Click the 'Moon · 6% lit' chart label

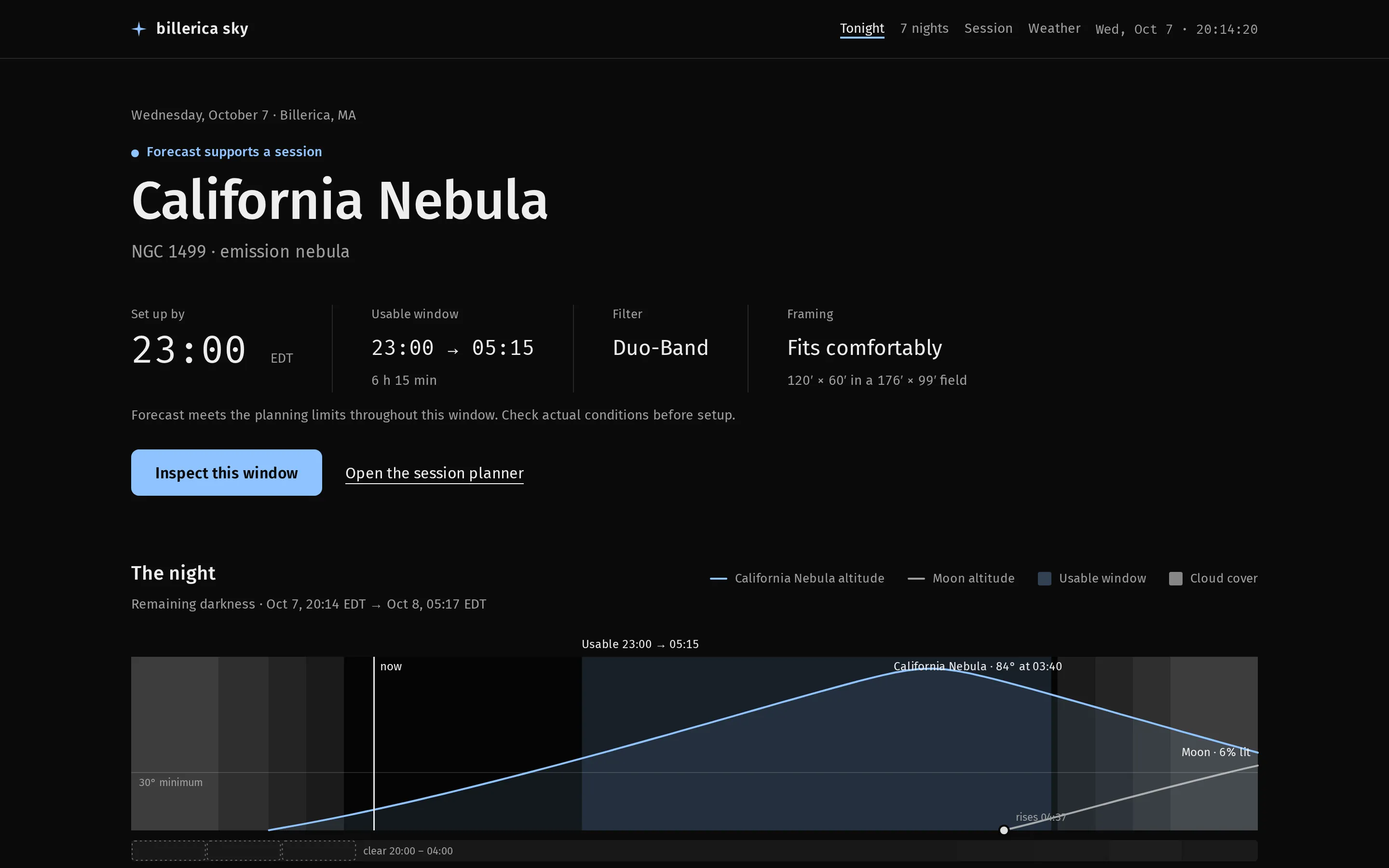(1216, 752)
